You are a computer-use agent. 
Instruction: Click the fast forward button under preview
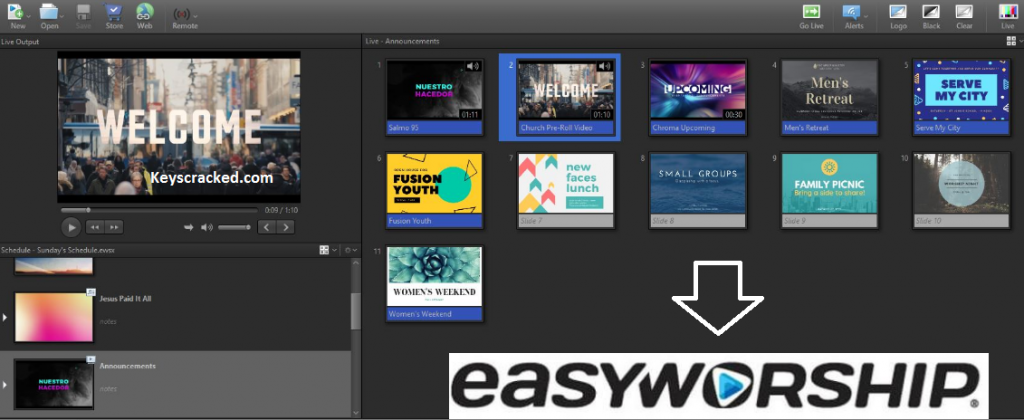[114, 227]
